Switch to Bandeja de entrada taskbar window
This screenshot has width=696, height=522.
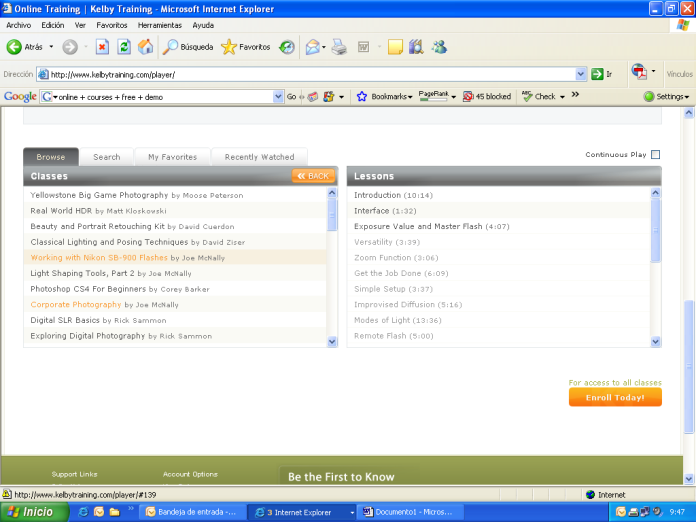click(x=192, y=513)
